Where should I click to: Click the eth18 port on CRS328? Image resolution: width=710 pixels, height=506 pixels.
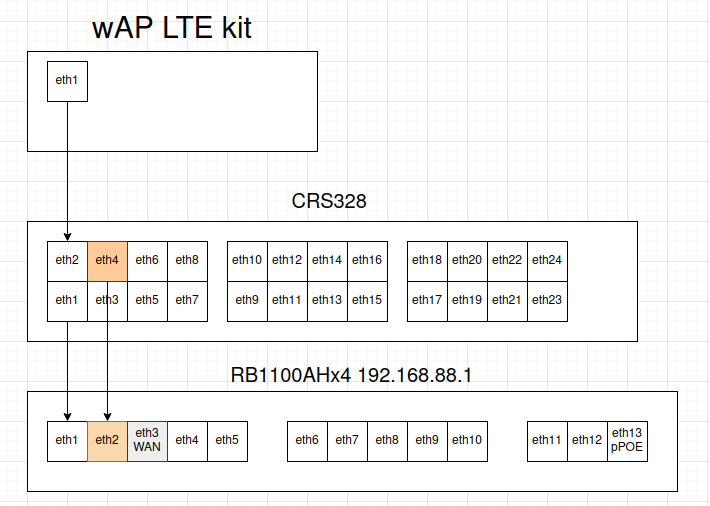[x=427, y=261]
